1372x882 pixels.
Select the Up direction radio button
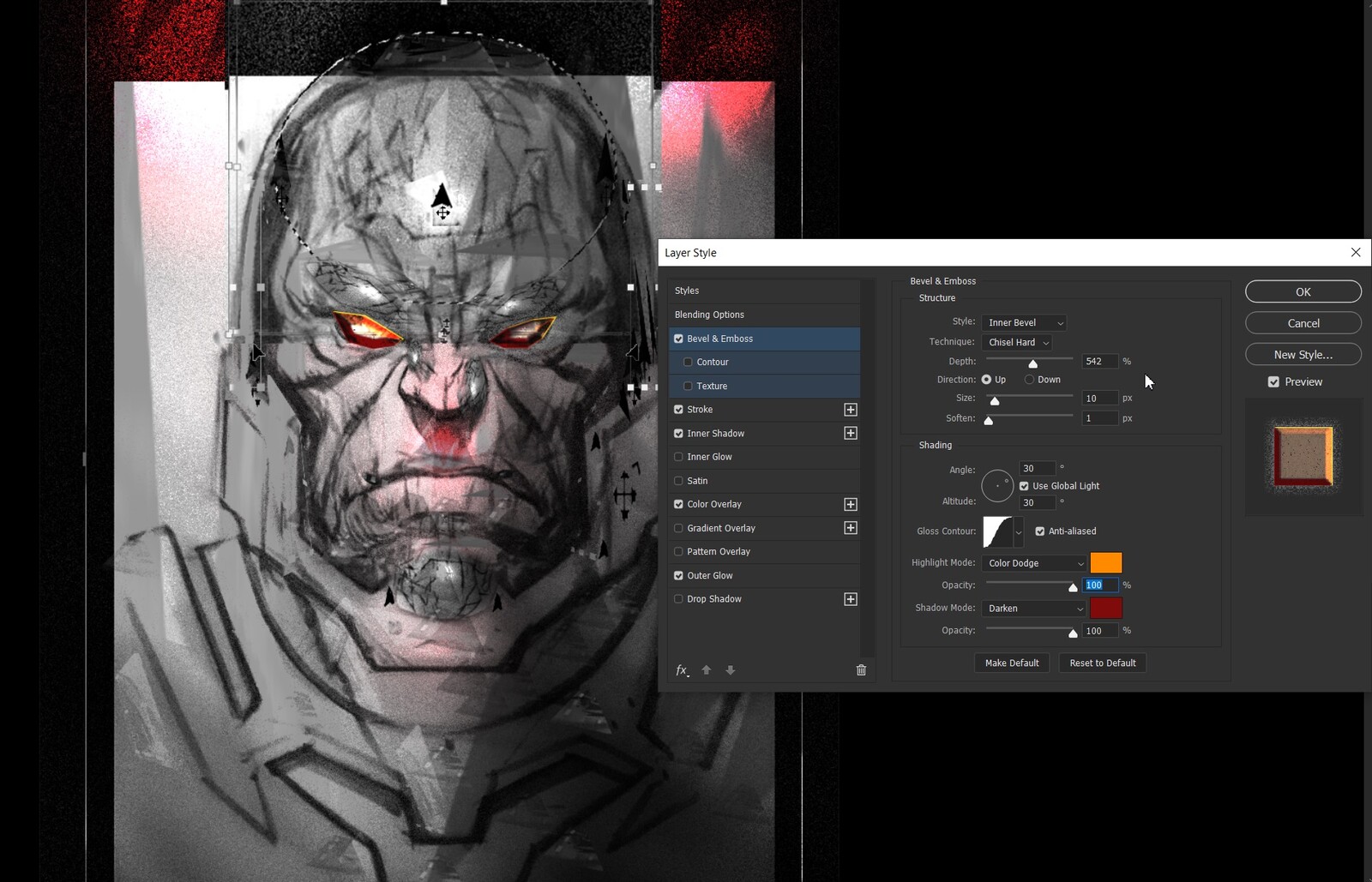pyautogui.click(x=987, y=380)
